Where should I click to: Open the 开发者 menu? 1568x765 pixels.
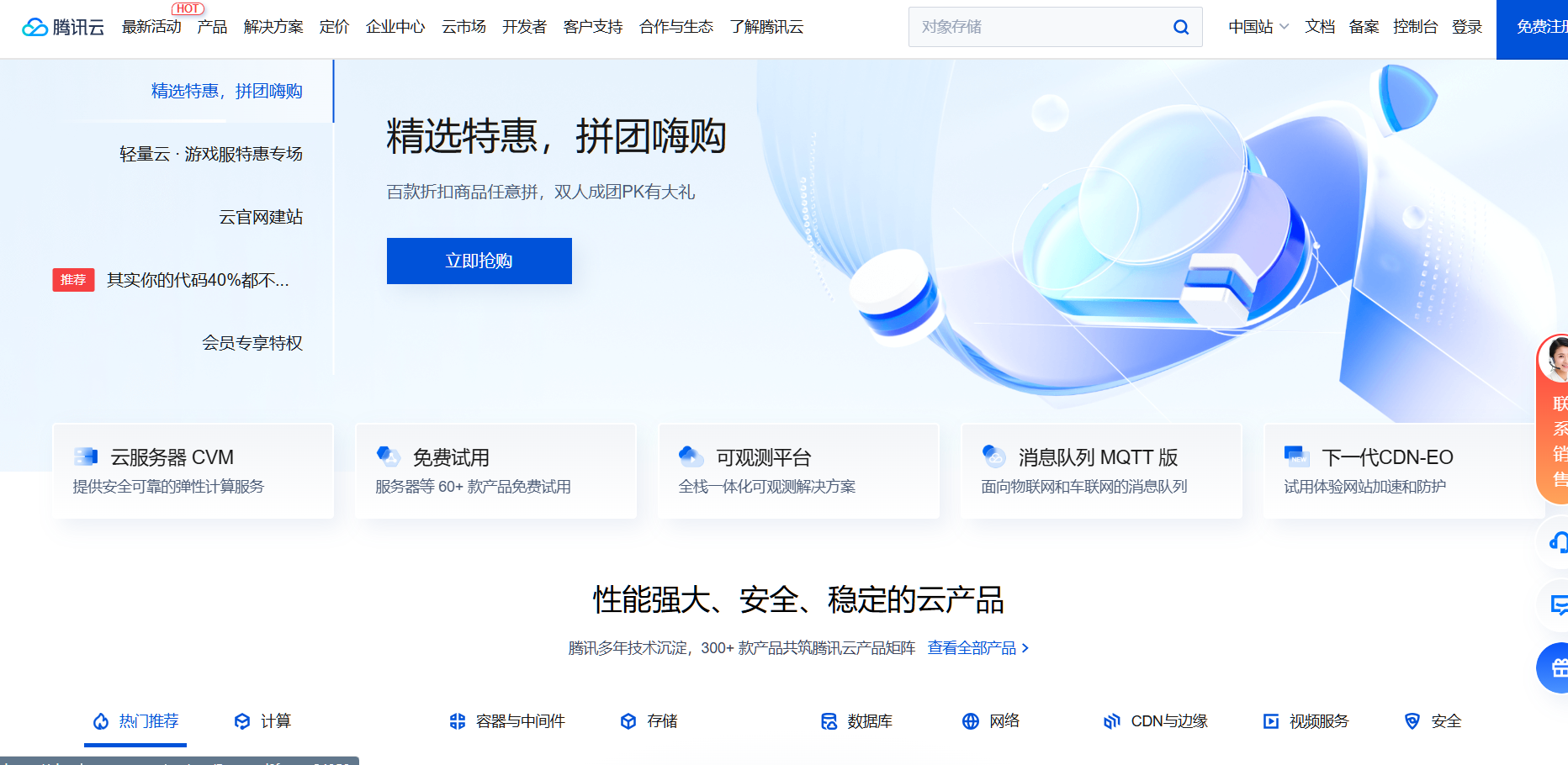524,27
